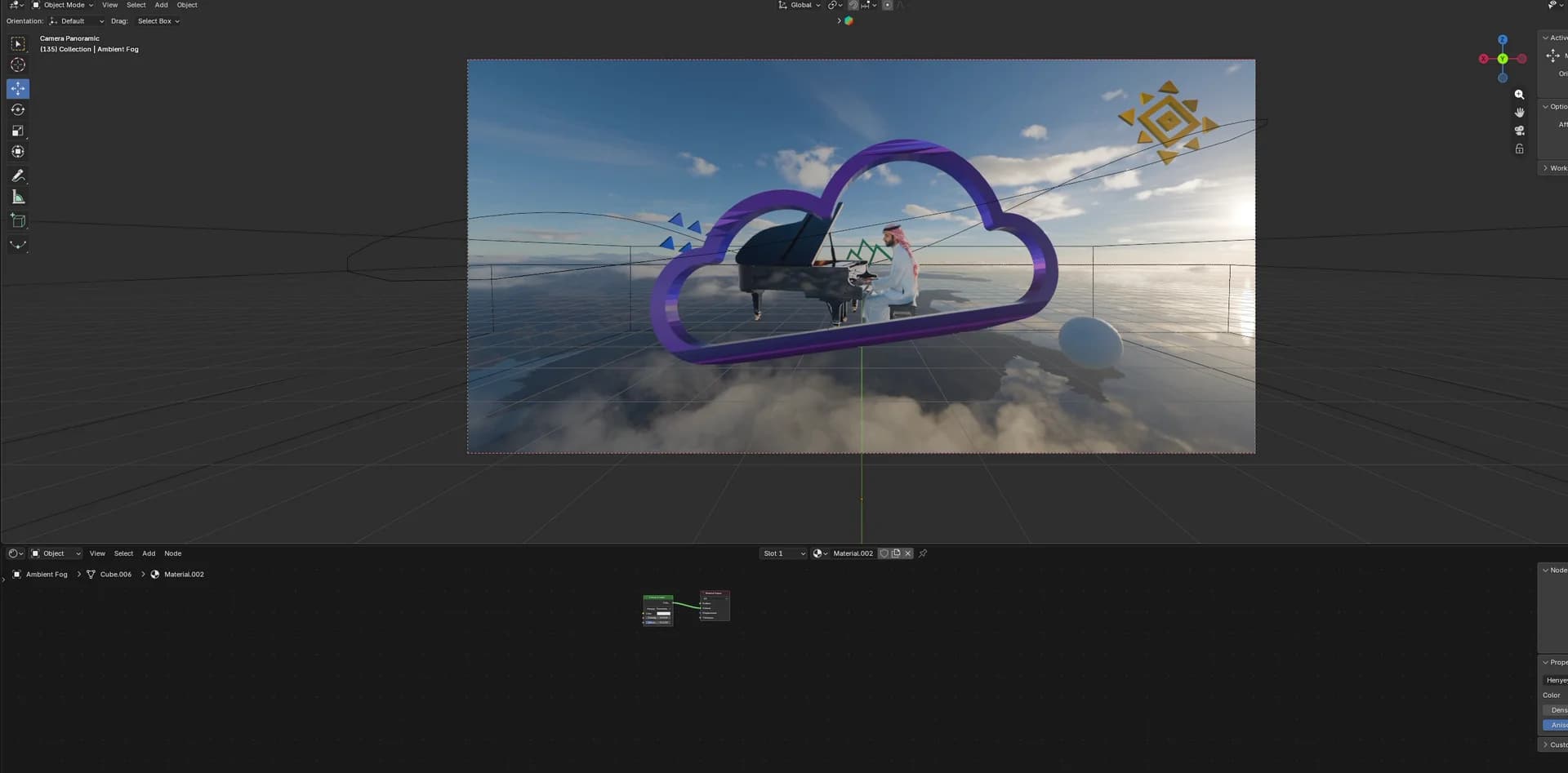Open the Henyey-Greenstein phase dropdown
This screenshot has height=773, width=1568.
[1555, 681]
